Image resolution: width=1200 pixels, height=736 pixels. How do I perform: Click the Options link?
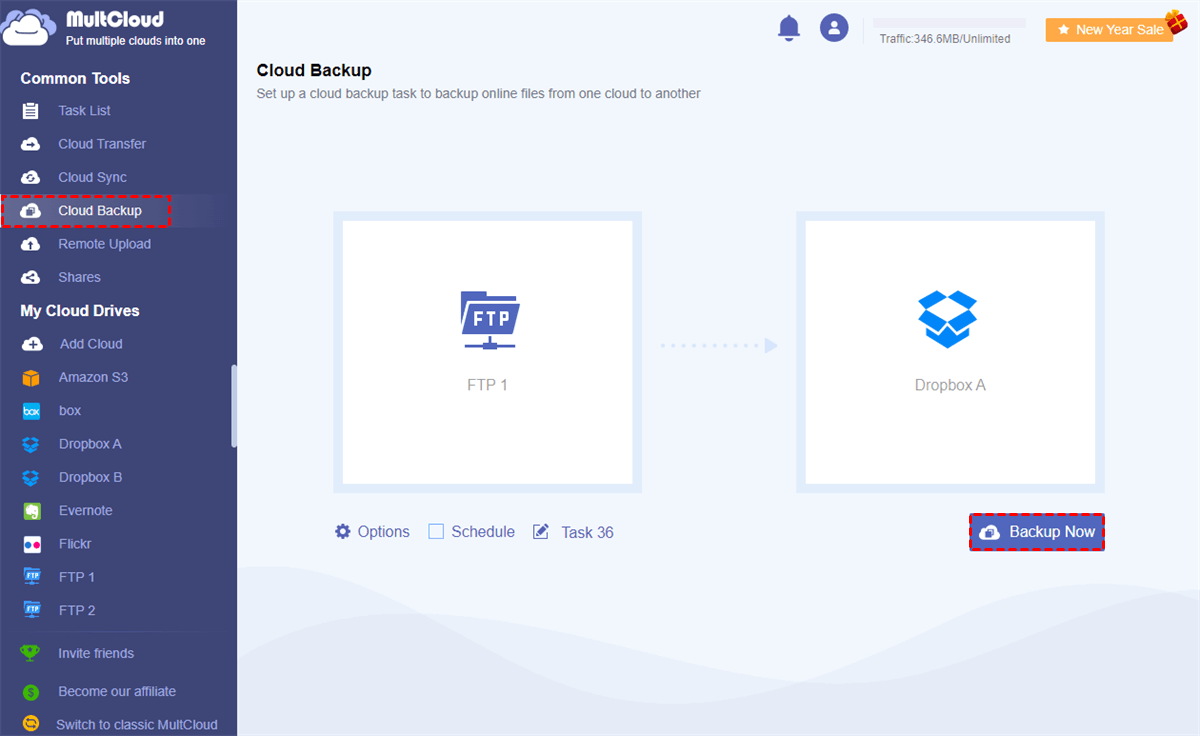click(384, 532)
